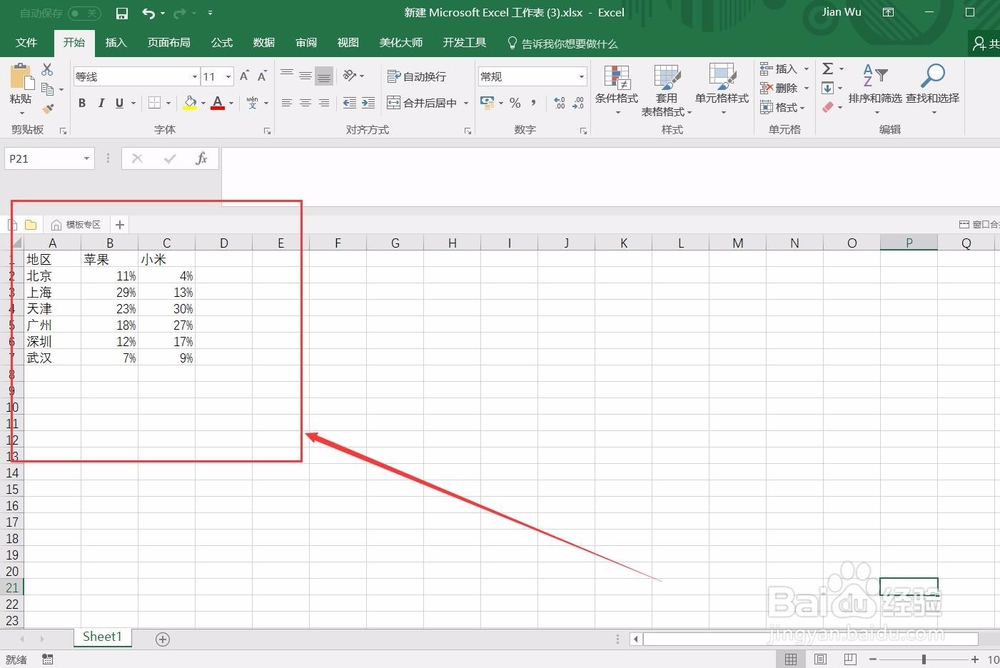
Task: Switch to the Insert (插入) tab
Action: click(x=115, y=43)
